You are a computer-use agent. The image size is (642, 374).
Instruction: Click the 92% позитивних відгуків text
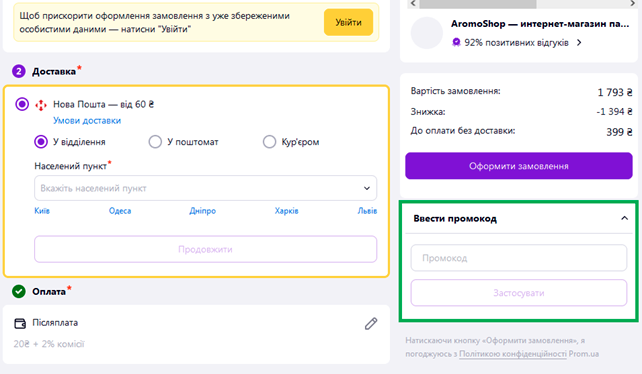click(x=516, y=43)
